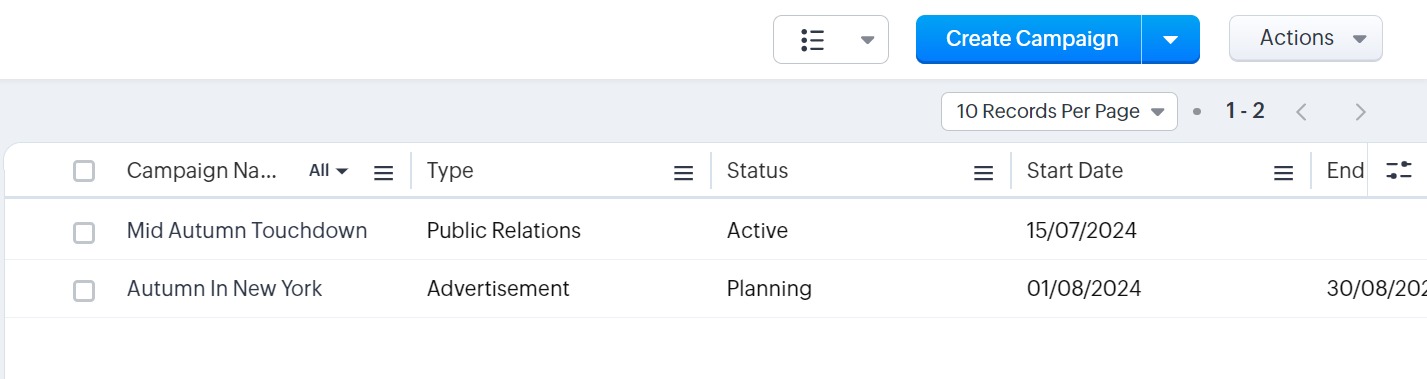This screenshot has height=379, width=1427.
Task: Open Type column hamburger menu
Action: tap(683, 173)
